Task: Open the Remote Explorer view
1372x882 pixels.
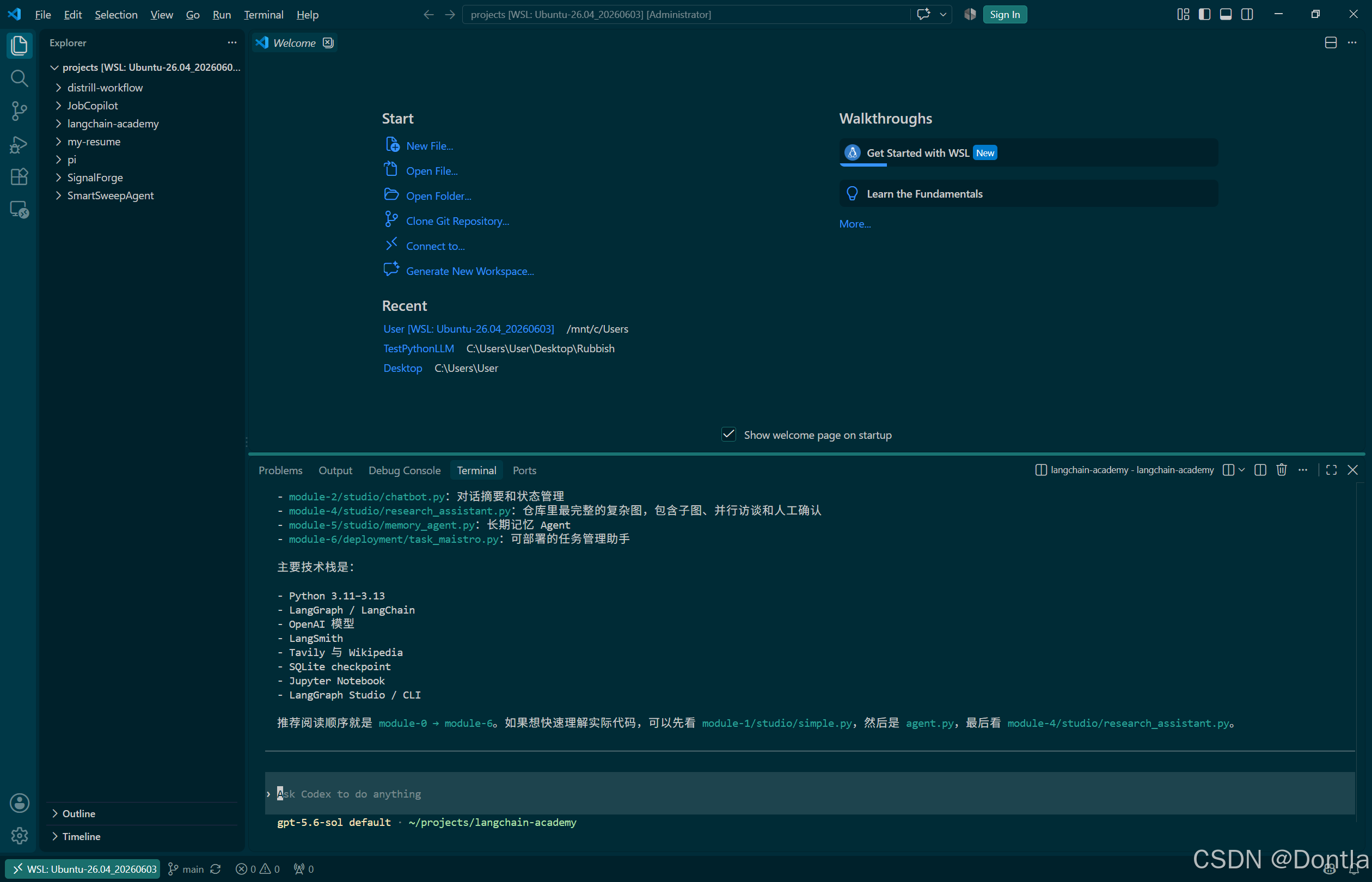Action: click(20, 210)
